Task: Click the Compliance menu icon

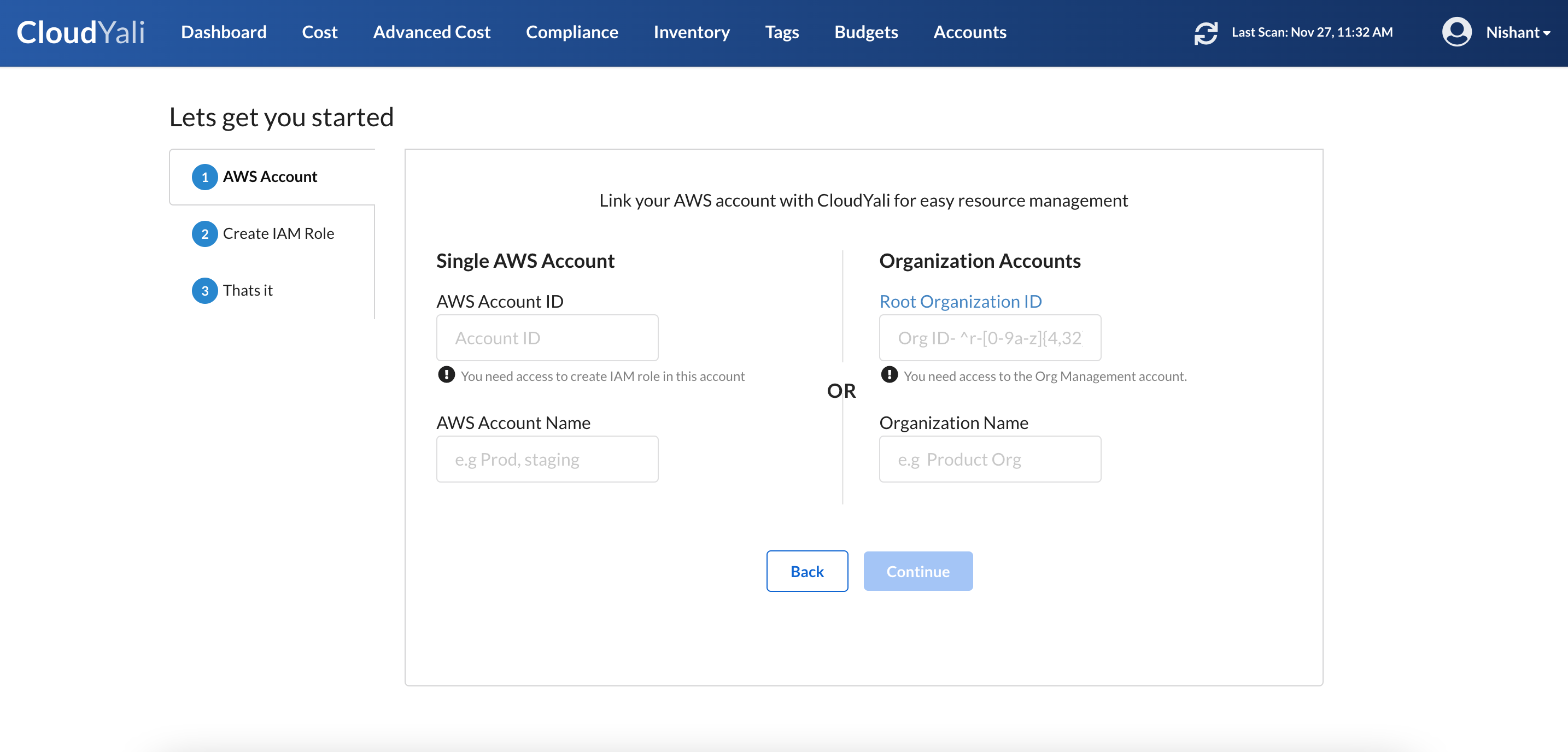Action: click(x=572, y=32)
